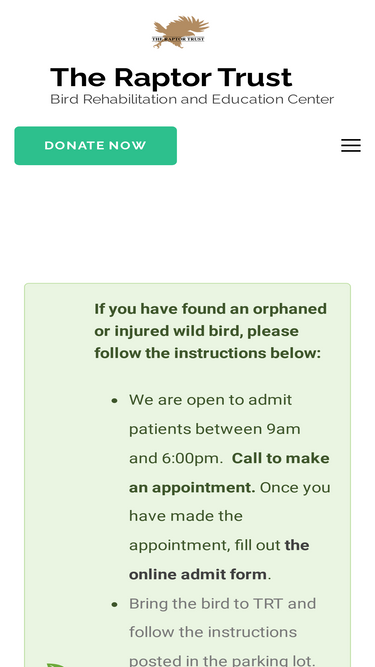
Task: Click the bold "Call to make" text
Action: click(281, 459)
